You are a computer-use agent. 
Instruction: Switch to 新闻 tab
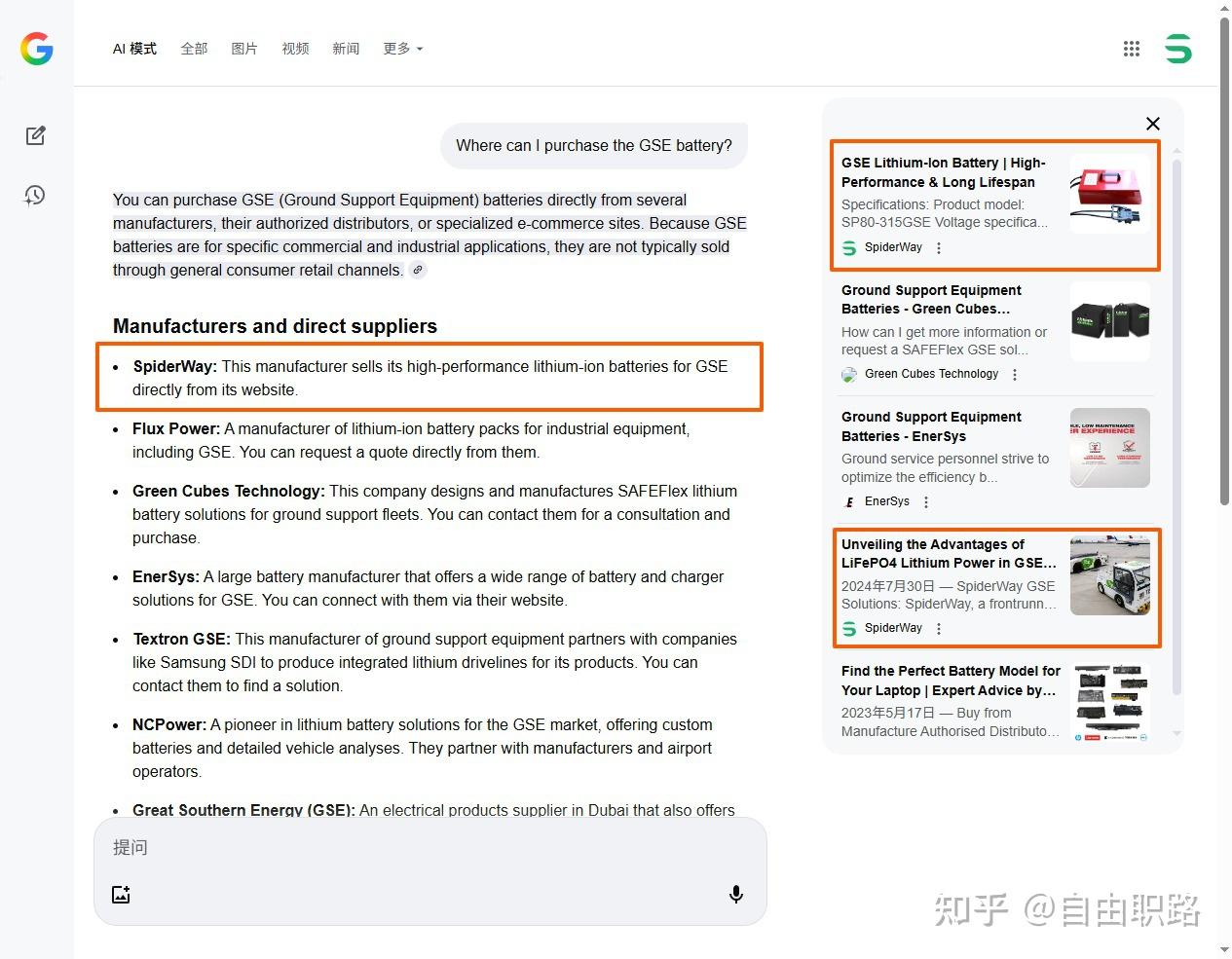click(346, 49)
